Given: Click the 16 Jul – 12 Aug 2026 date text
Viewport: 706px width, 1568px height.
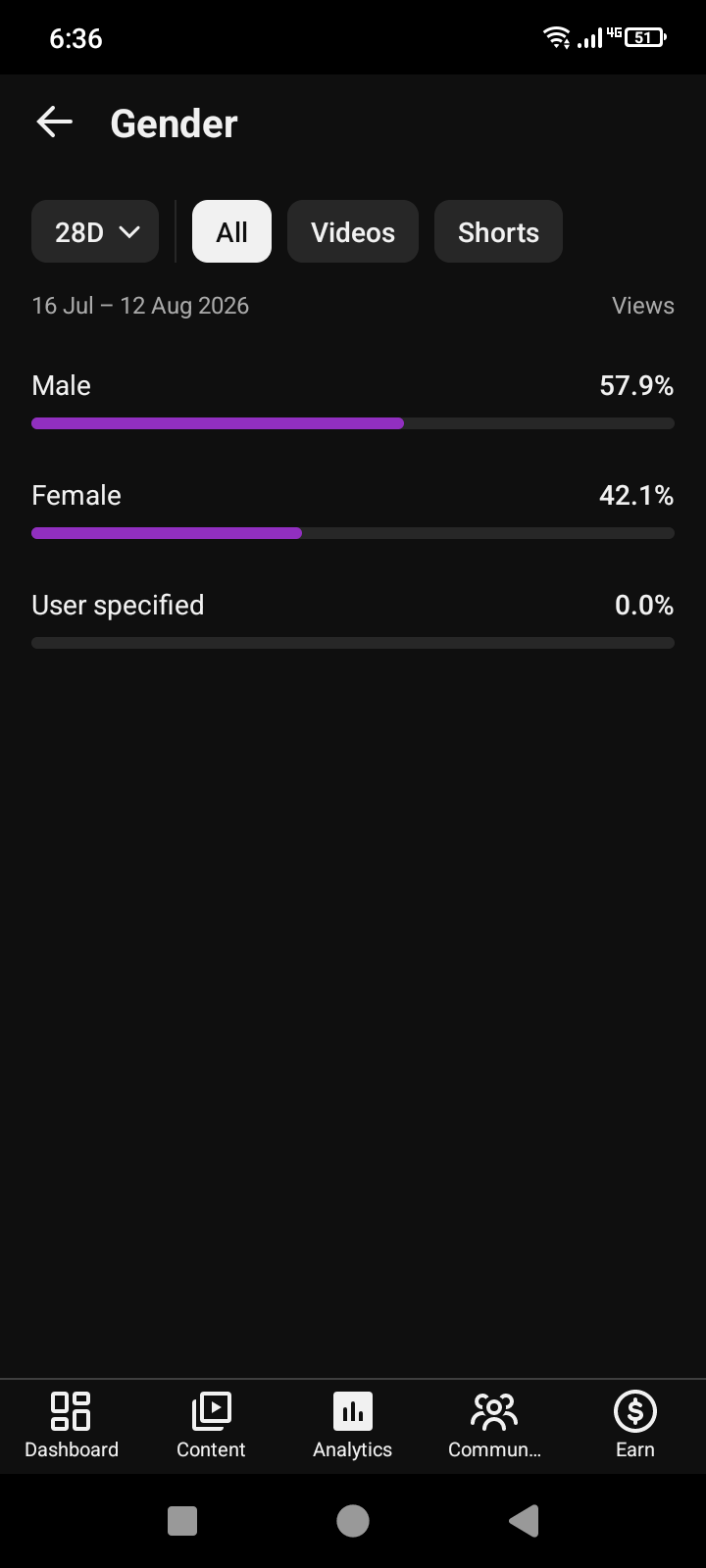Looking at the screenshot, I should [140, 306].
